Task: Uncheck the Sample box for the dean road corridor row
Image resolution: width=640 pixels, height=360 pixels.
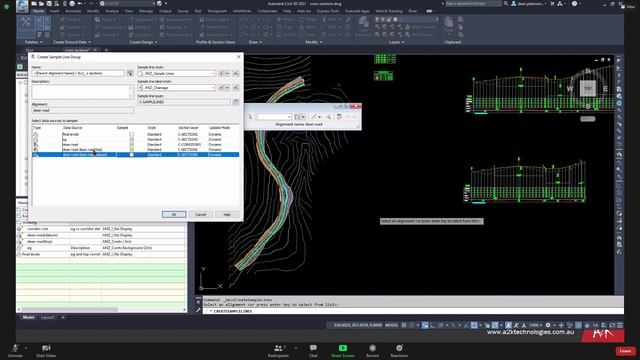Action: 131,144
